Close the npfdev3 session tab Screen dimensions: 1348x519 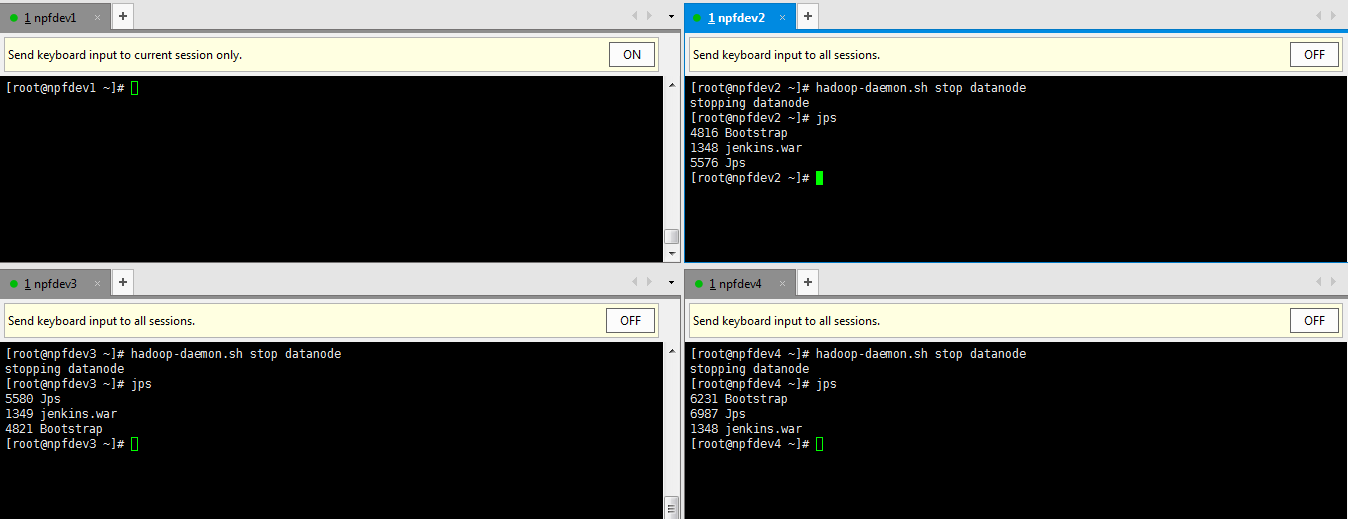tap(97, 284)
